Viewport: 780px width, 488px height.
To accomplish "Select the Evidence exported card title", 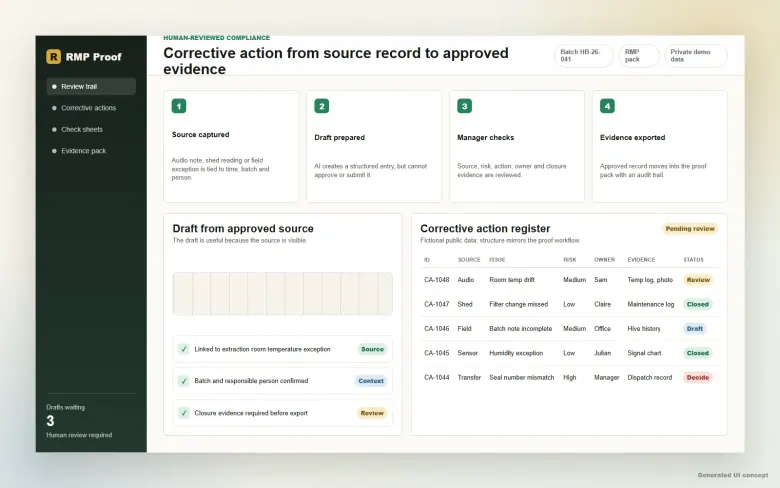I will point(632,137).
